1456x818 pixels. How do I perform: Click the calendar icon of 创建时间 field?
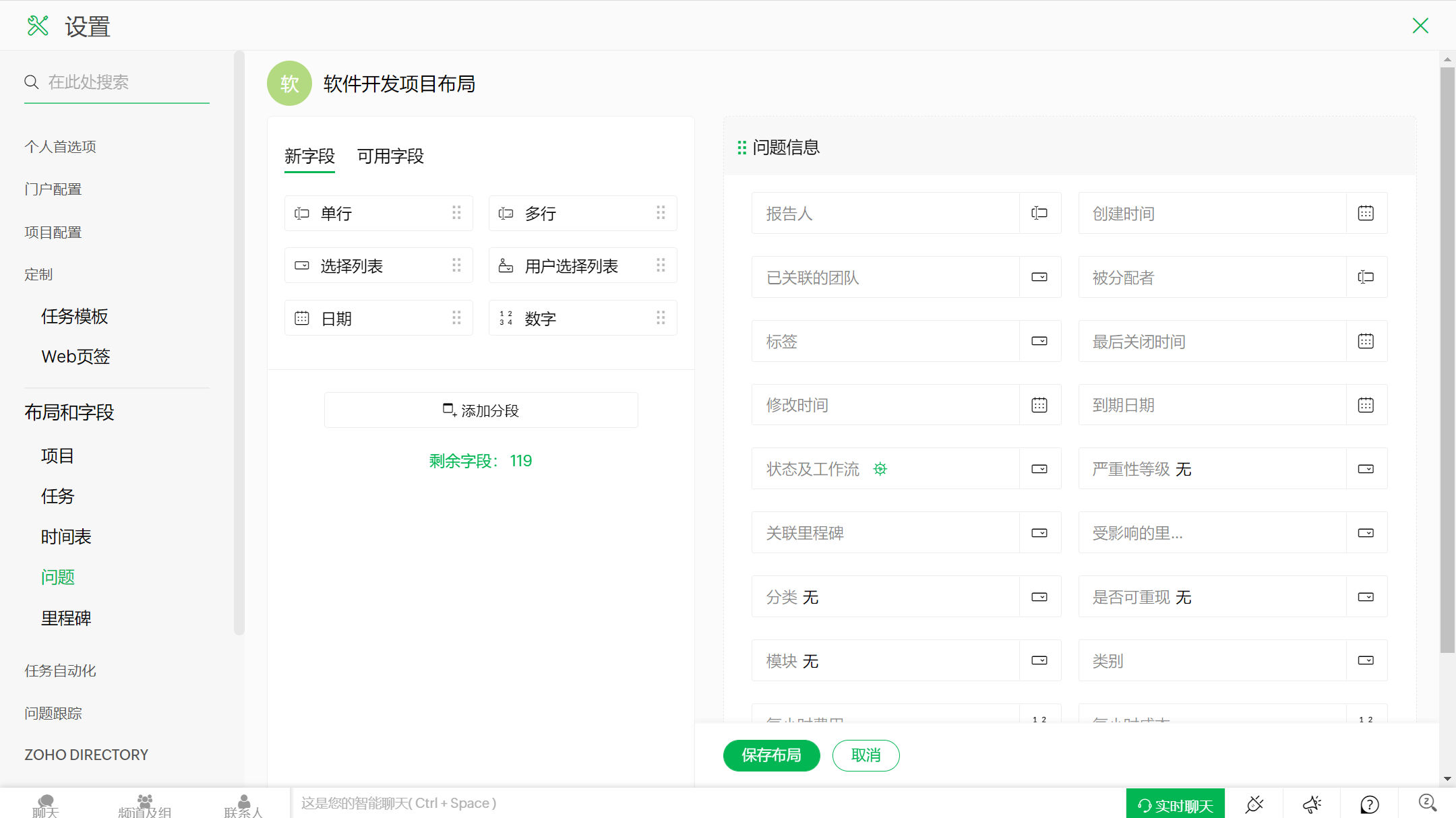(1366, 213)
